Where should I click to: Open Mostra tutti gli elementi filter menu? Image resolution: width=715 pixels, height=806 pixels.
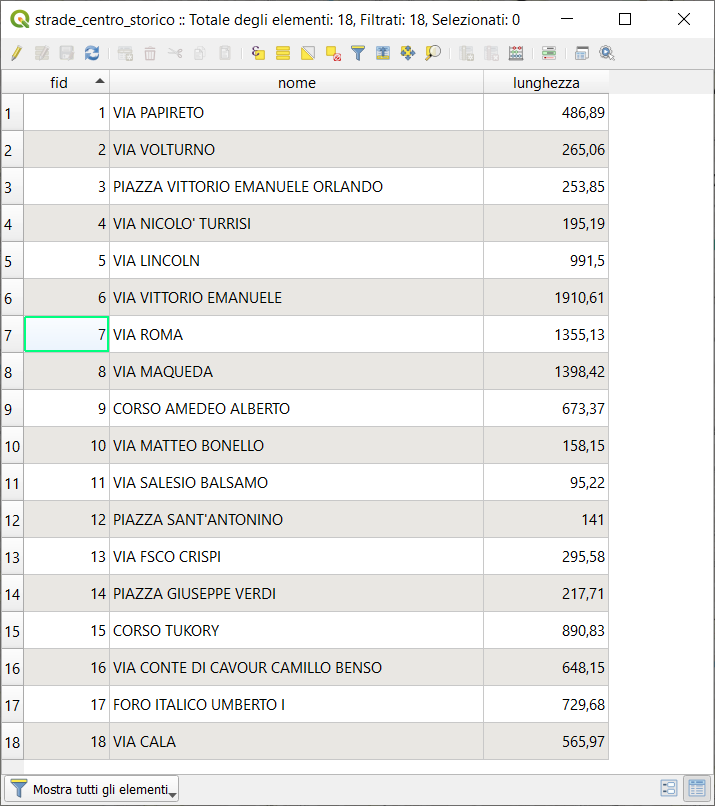pos(92,789)
